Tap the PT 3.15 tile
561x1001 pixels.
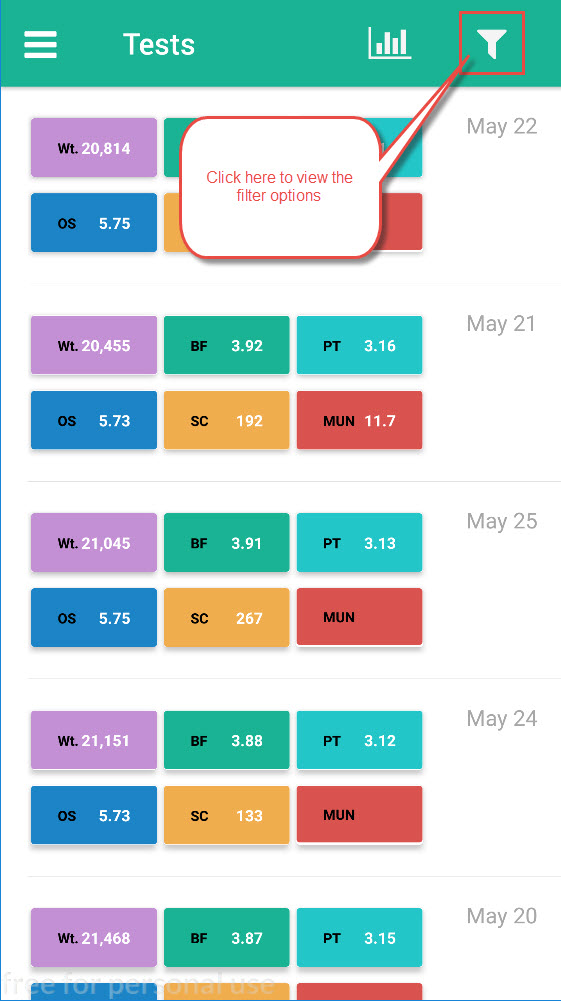point(359,938)
